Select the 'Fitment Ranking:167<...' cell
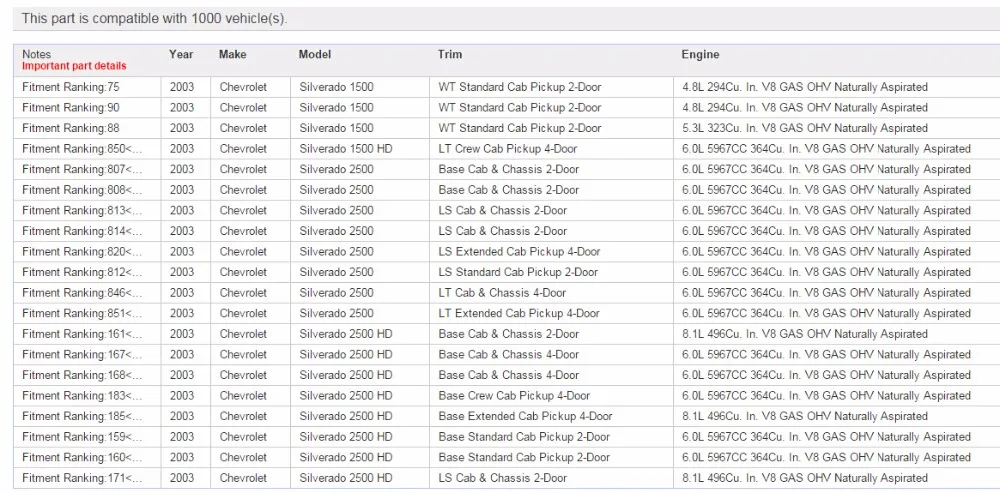Image resolution: width=1000 pixels, height=493 pixels. pyautogui.click(x=87, y=354)
